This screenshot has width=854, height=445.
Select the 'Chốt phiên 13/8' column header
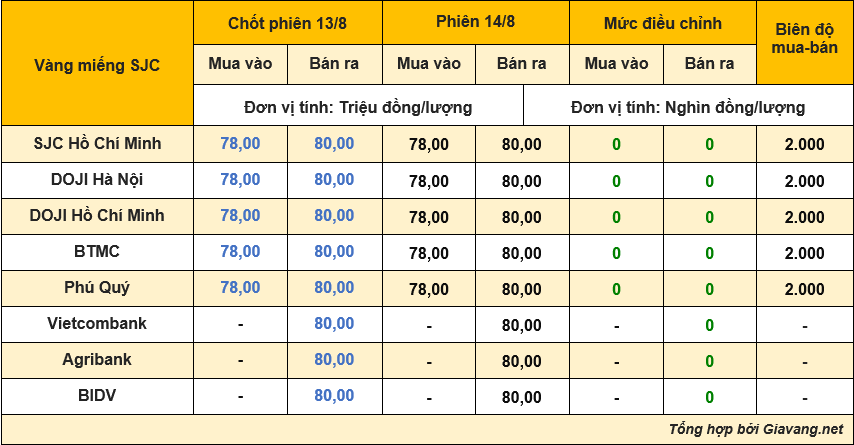tap(287, 23)
